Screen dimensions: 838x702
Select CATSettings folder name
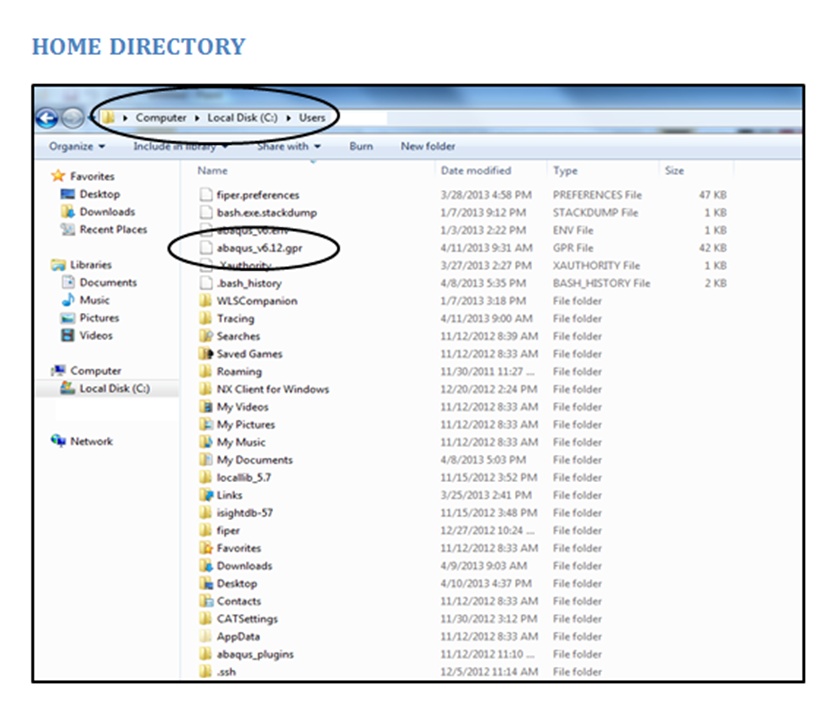click(x=247, y=619)
